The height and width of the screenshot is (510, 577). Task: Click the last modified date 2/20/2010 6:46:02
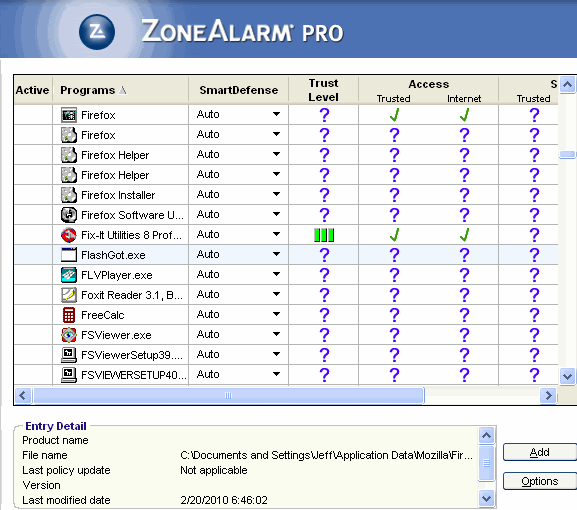(224, 500)
